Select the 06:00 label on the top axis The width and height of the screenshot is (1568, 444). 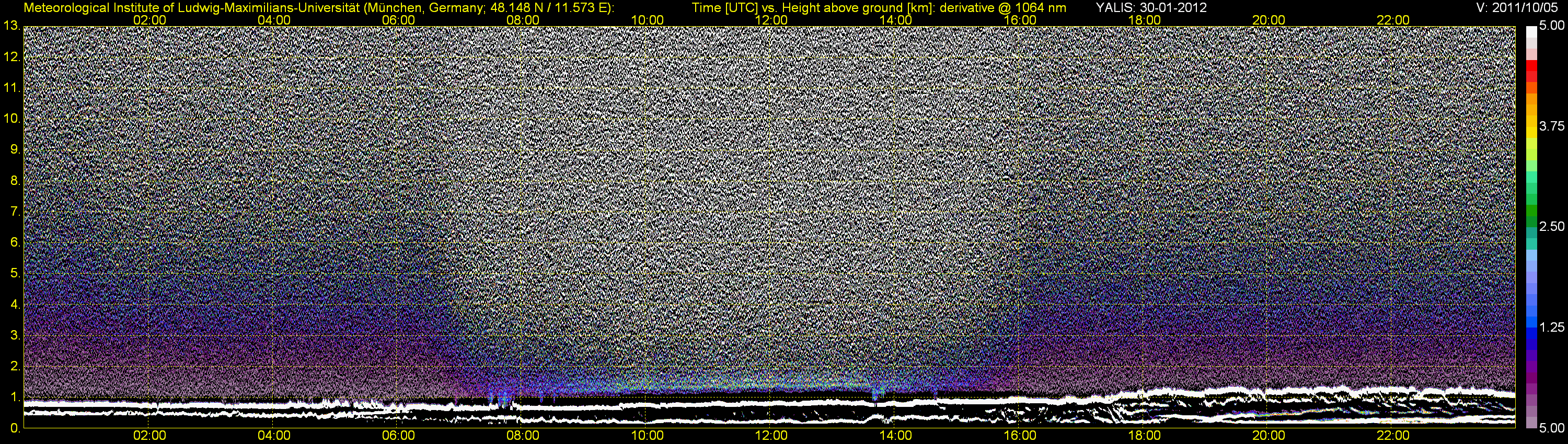click(x=399, y=20)
